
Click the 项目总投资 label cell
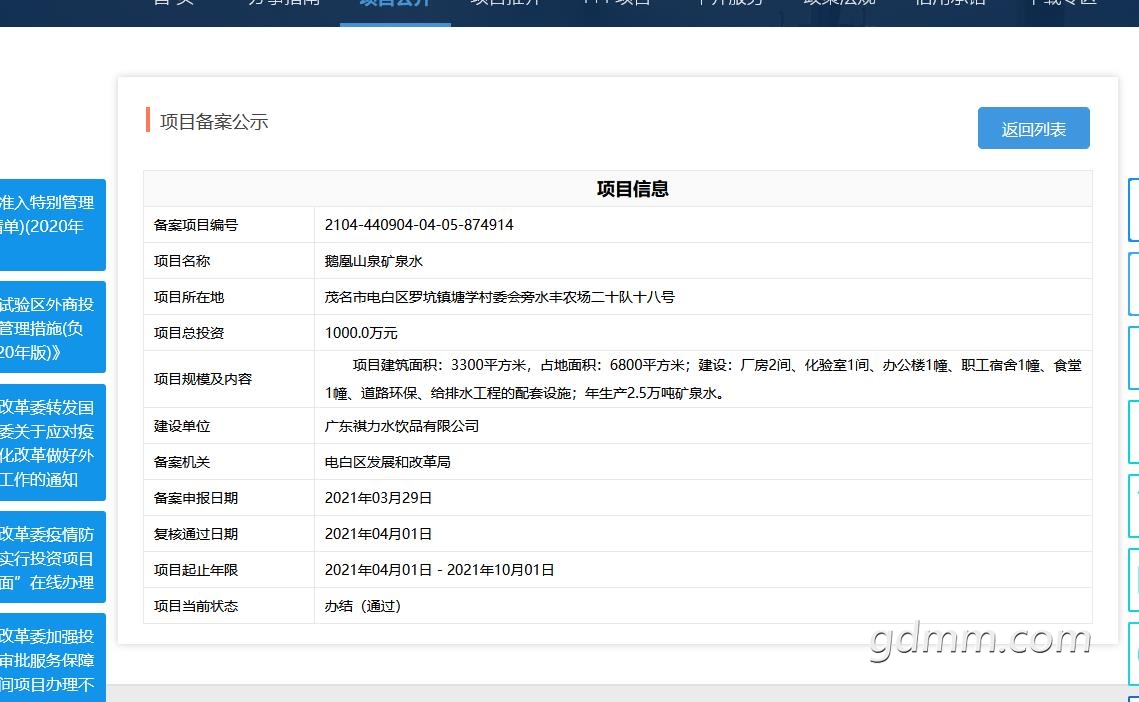(x=229, y=333)
